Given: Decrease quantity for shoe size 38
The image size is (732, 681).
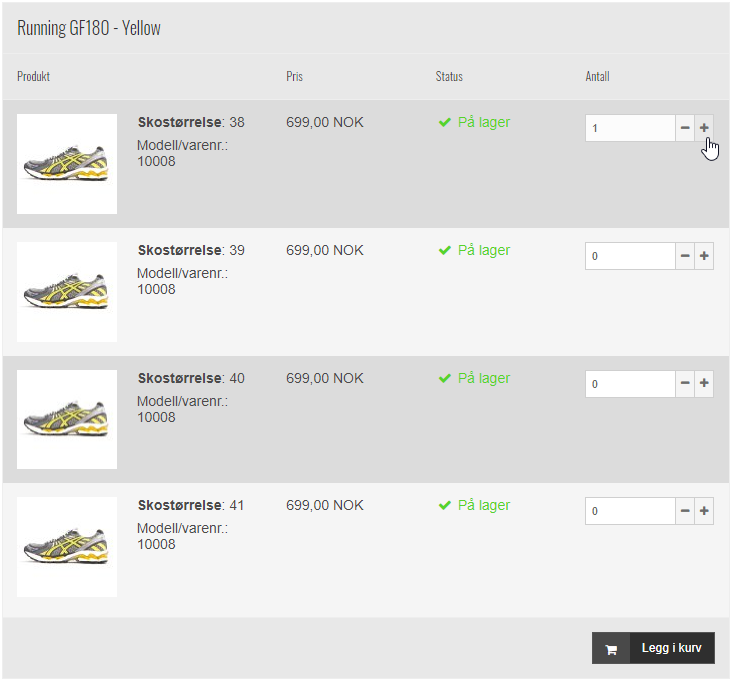Looking at the screenshot, I should (x=685, y=128).
